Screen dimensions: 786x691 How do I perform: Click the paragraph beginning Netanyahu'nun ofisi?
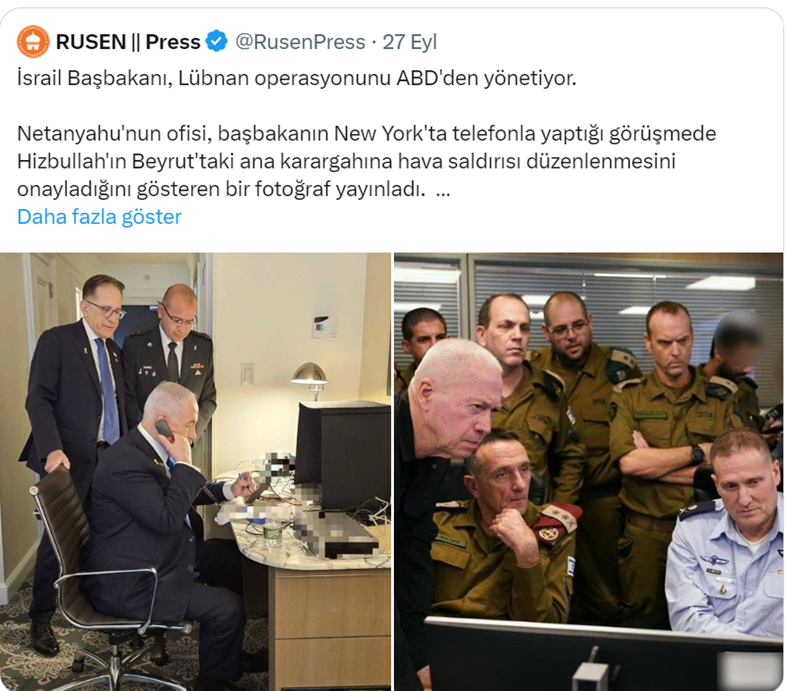[366, 161]
